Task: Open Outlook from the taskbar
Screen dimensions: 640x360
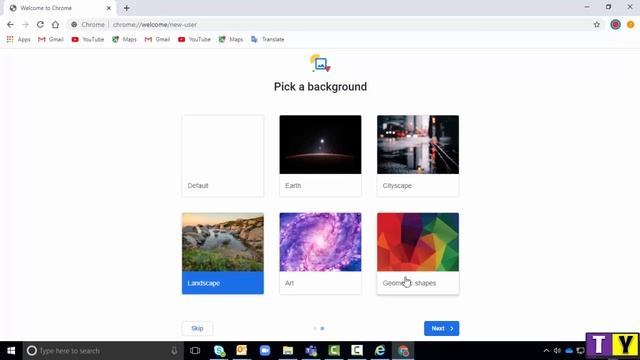Action: coord(242,351)
